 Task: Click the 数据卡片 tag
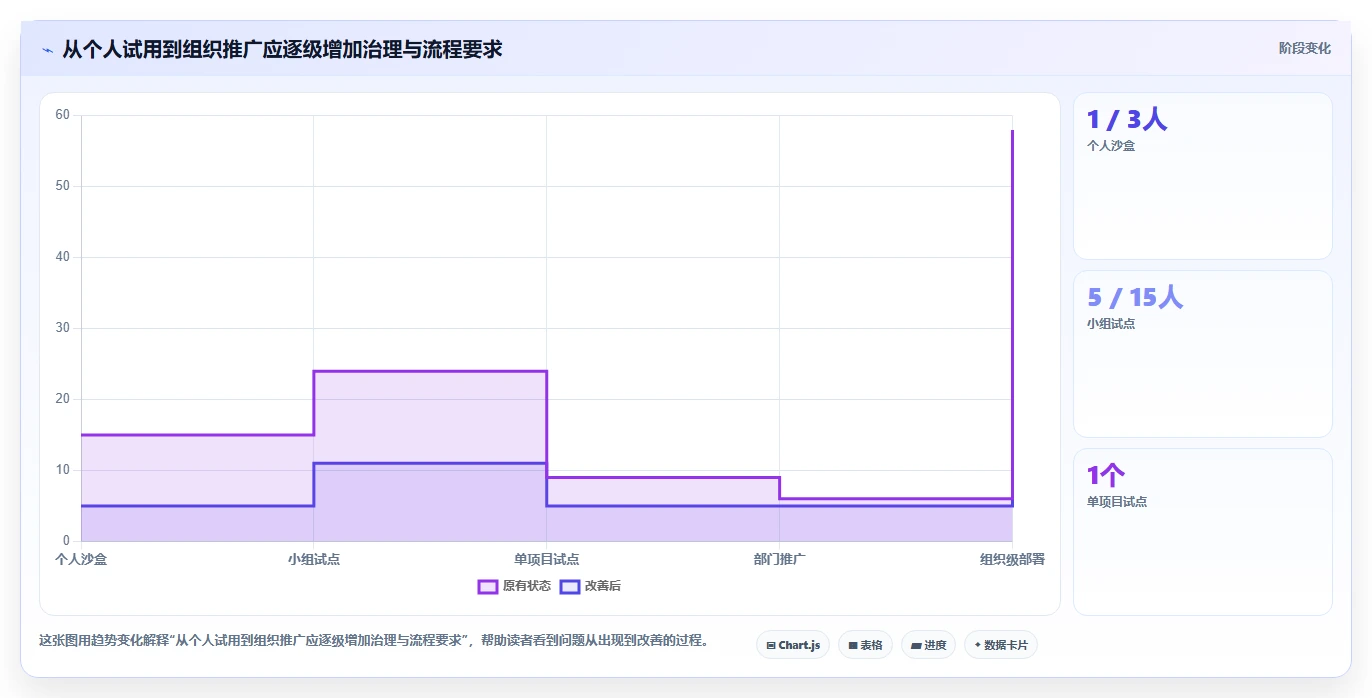pyautogui.click(x=1000, y=645)
